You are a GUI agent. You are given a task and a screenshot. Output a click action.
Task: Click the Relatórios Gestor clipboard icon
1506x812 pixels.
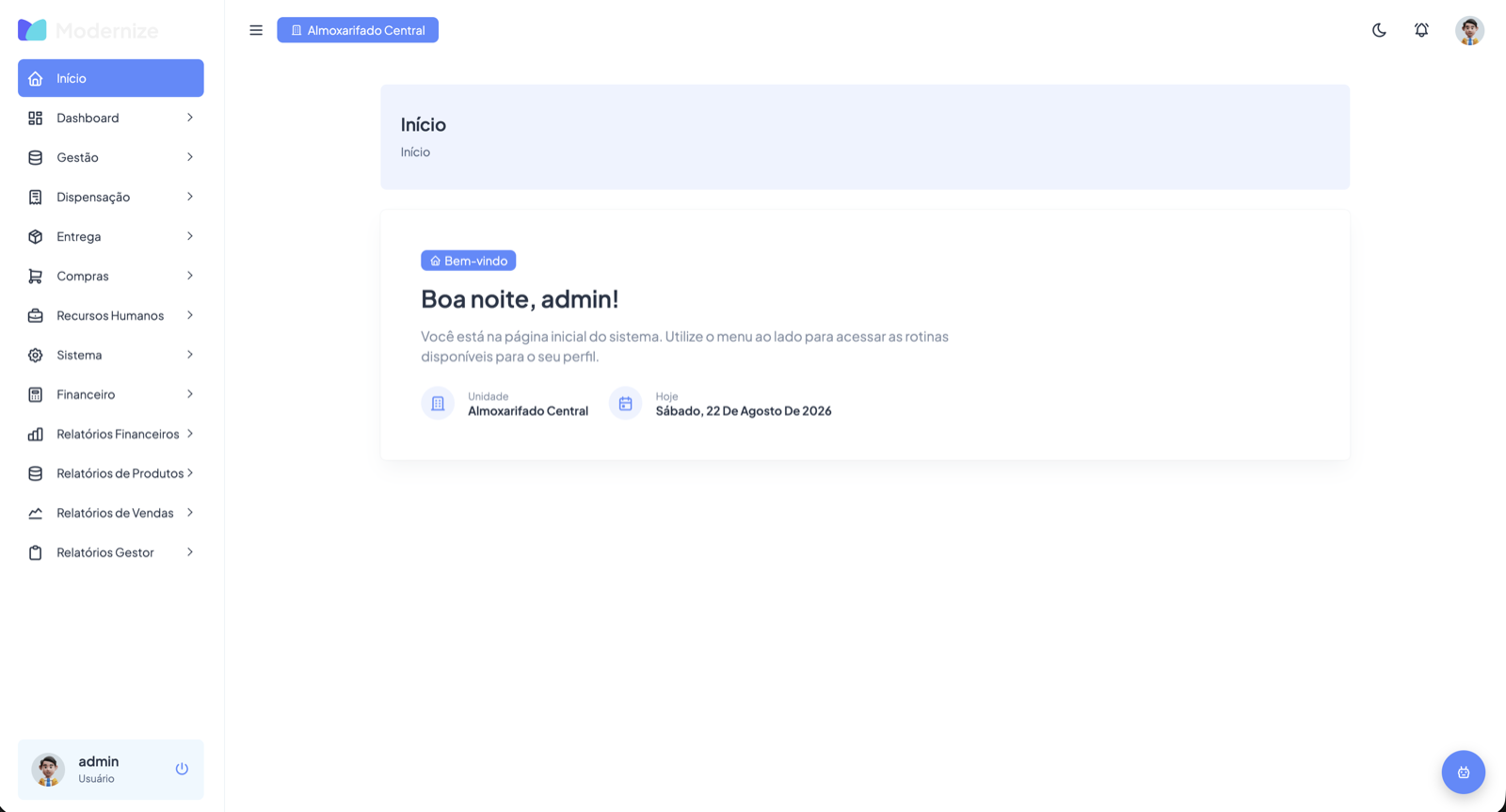tap(36, 552)
